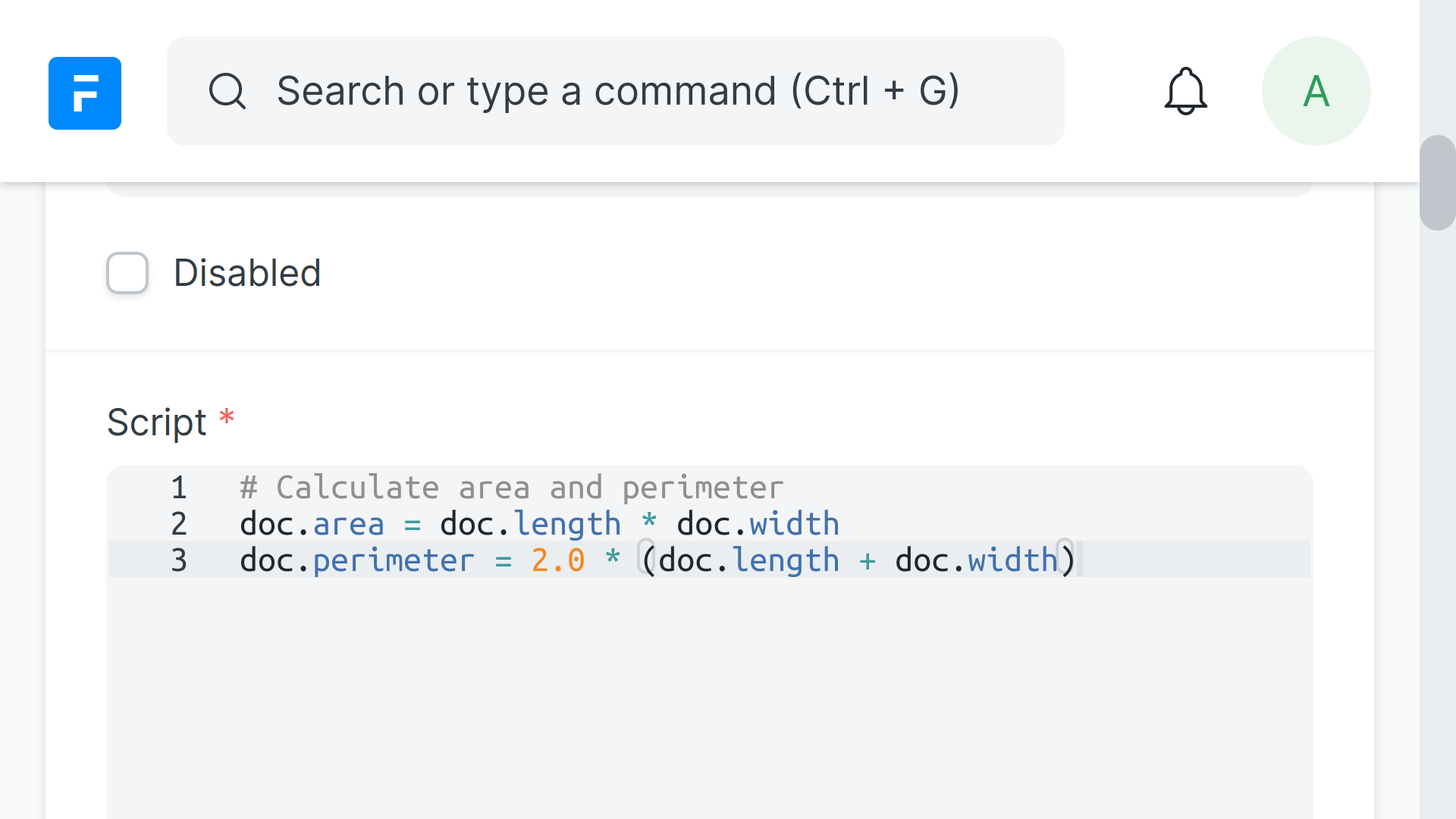The image size is (1456, 819).
Task: Open notifications via the bell icon
Action: (x=1185, y=92)
